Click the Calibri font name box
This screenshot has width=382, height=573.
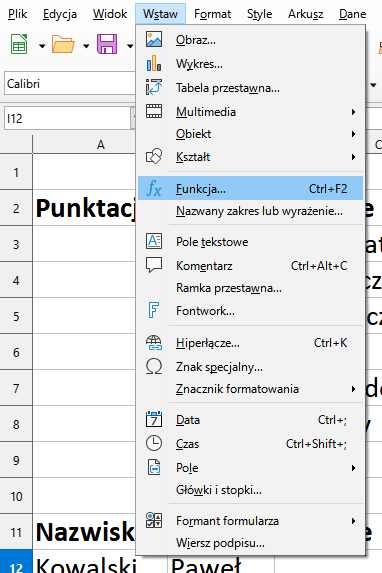click(70, 84)
